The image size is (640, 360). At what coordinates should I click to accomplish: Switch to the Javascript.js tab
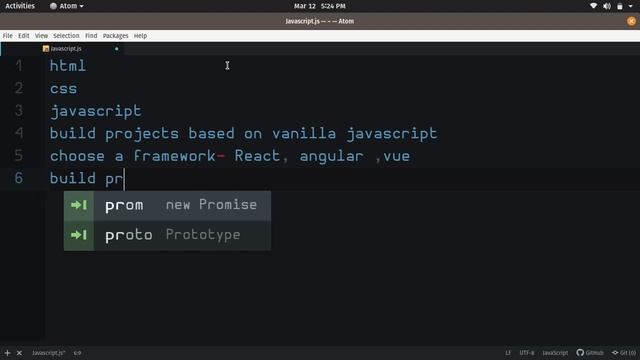point(62,49)
